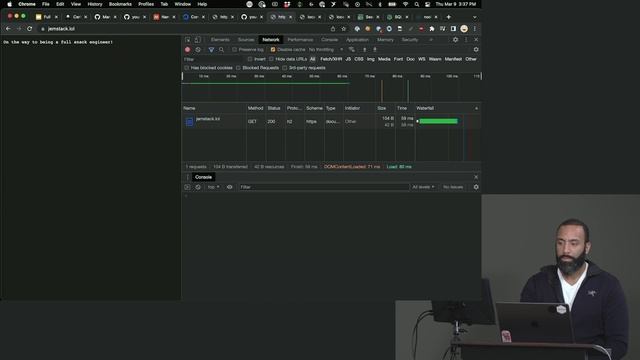The height and width of the screenshot is (360, 640).
Task: Reload the page with refresh icon
Action: click(29, 29)
